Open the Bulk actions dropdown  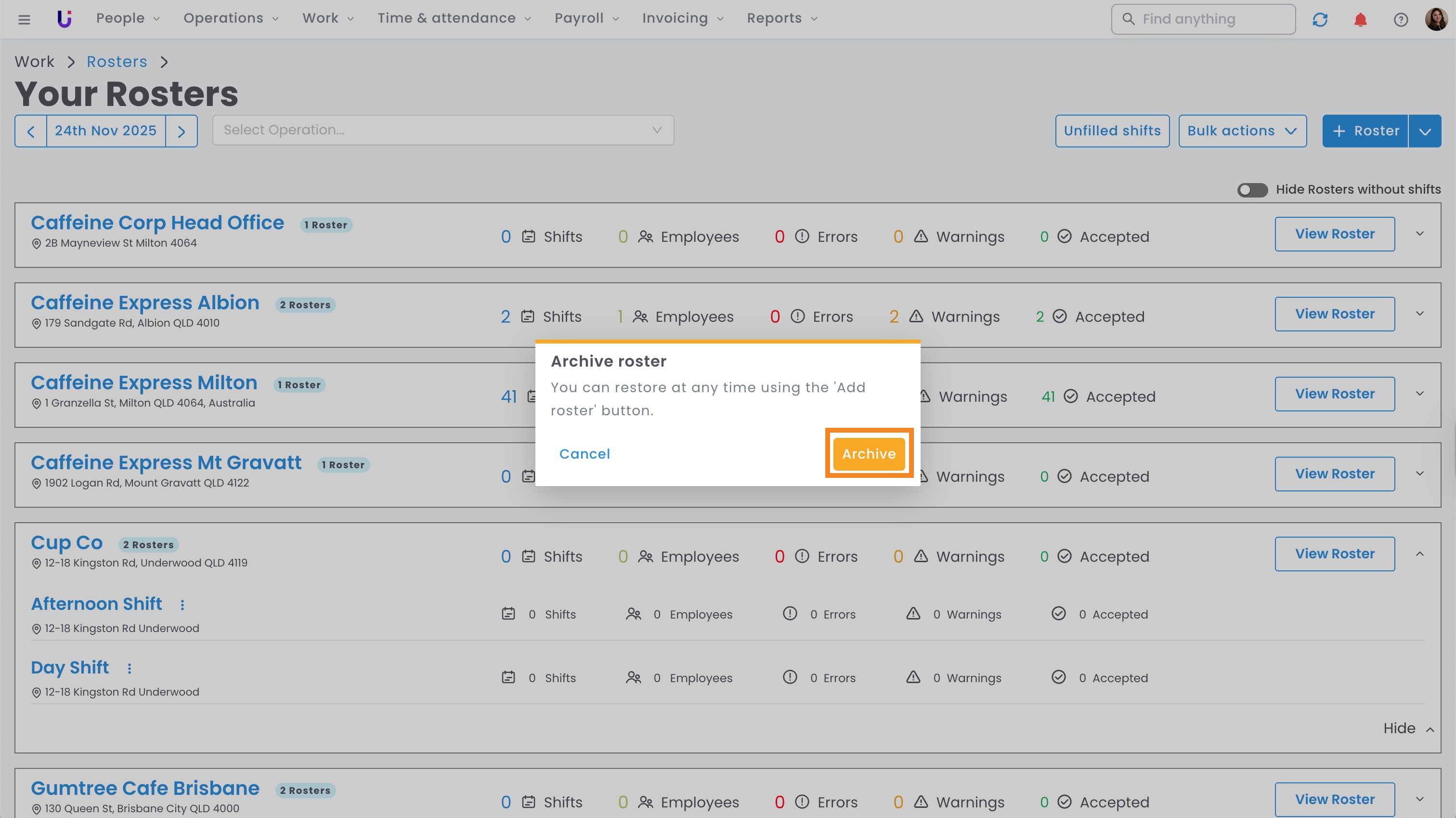1242,131
